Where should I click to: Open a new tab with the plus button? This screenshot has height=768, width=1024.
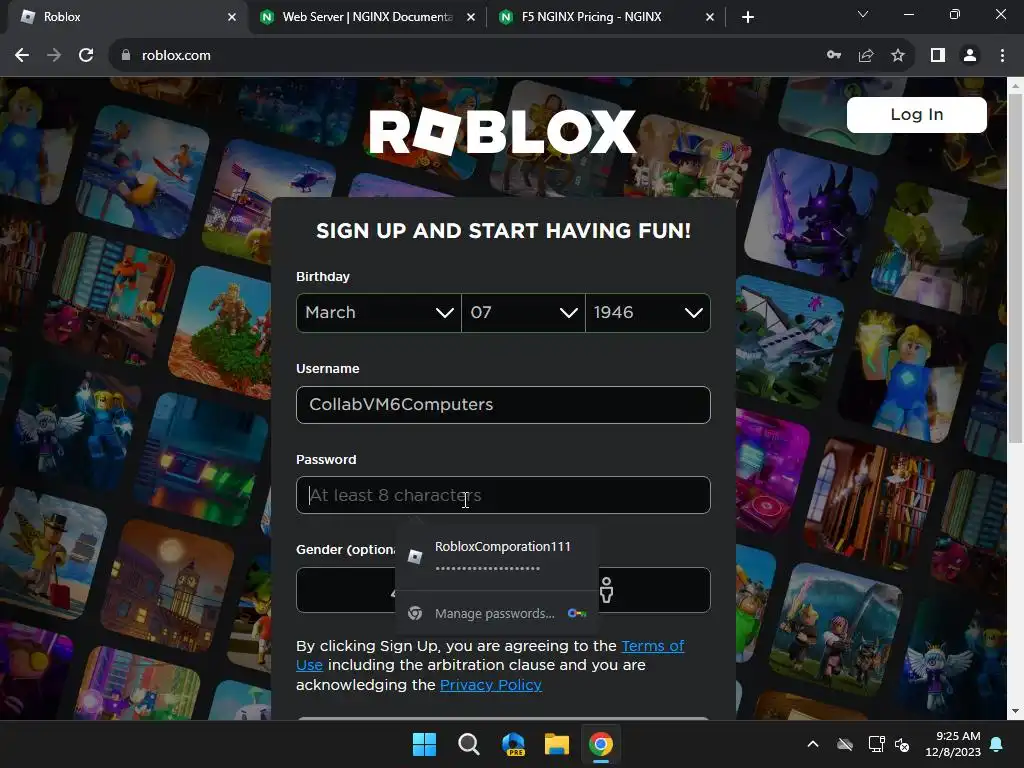pos(748,17)
